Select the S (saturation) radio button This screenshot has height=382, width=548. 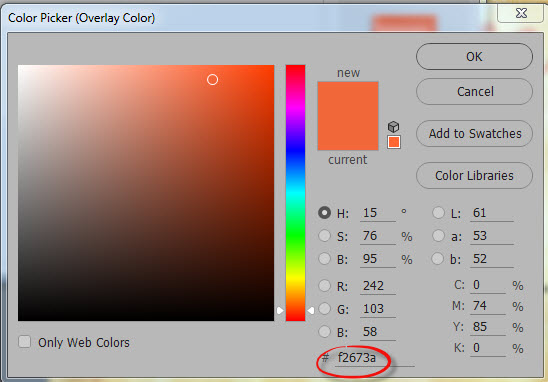pyautogui.click(x=324, y=236)
